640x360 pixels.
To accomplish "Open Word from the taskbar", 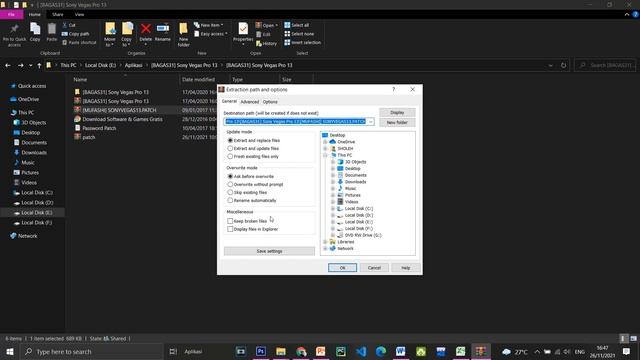I will 400,351.
